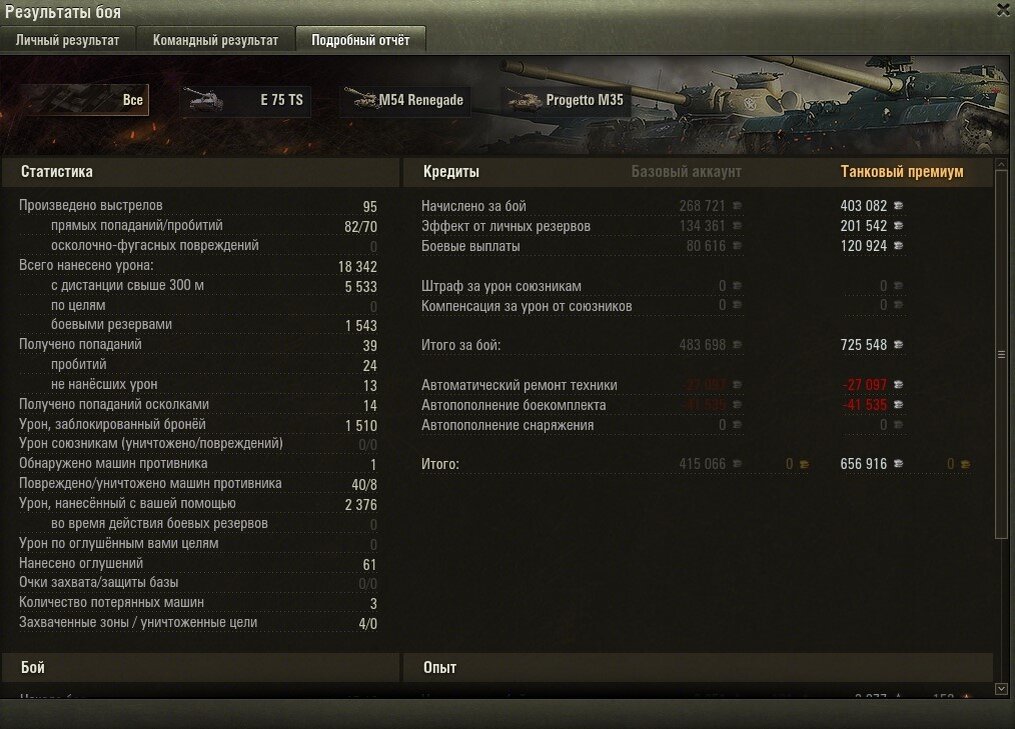
Task: Choose the E 75 TS tank filter
Action: (x=245, y=100)
